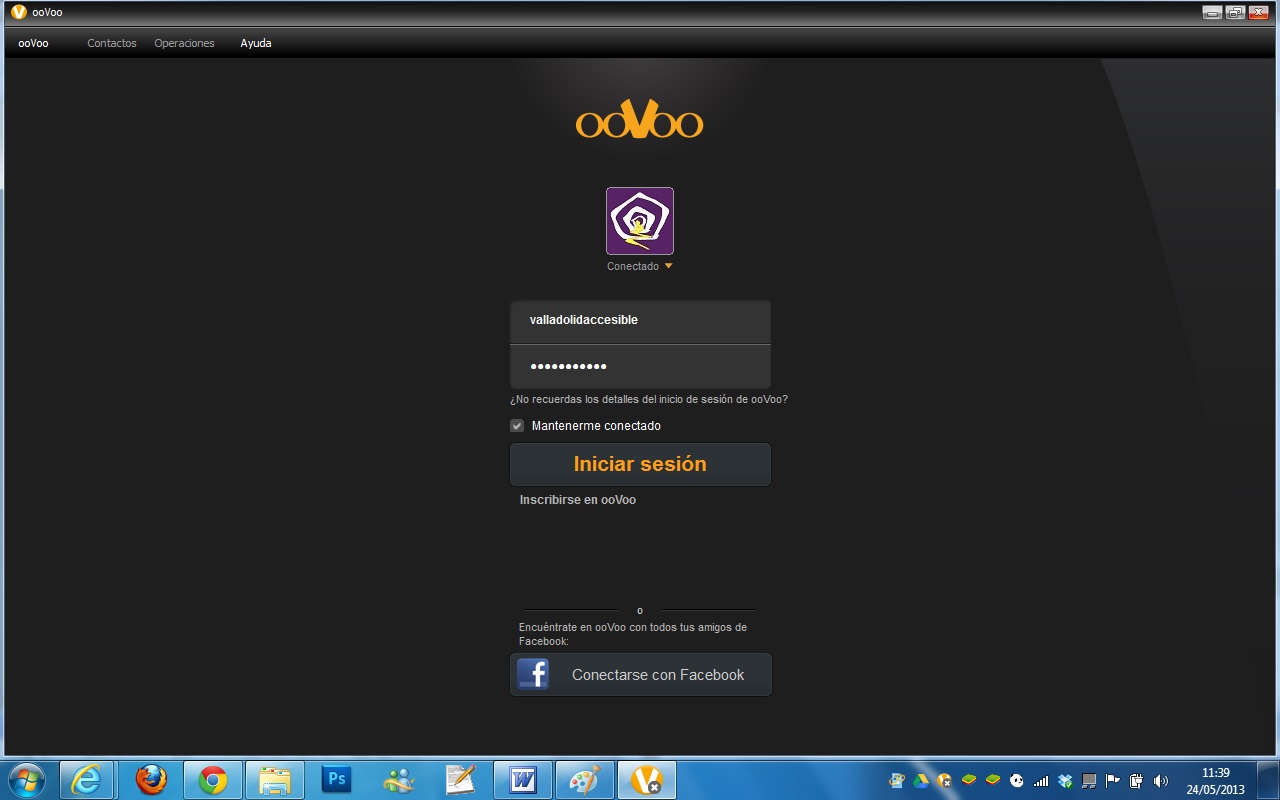Click Inscribirse en ooVoo link
The width and height of the screenshot is (1280, 800).
[578, 499]
